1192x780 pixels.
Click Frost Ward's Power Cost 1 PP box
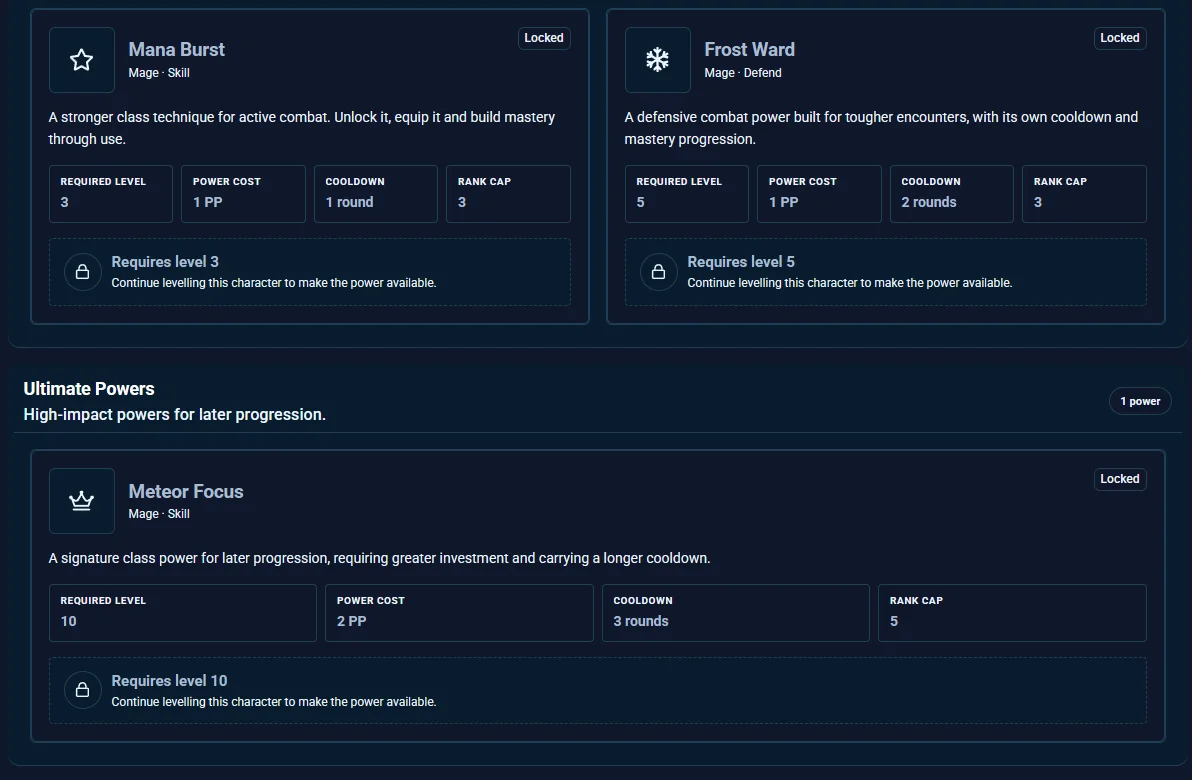coord(820,194)
